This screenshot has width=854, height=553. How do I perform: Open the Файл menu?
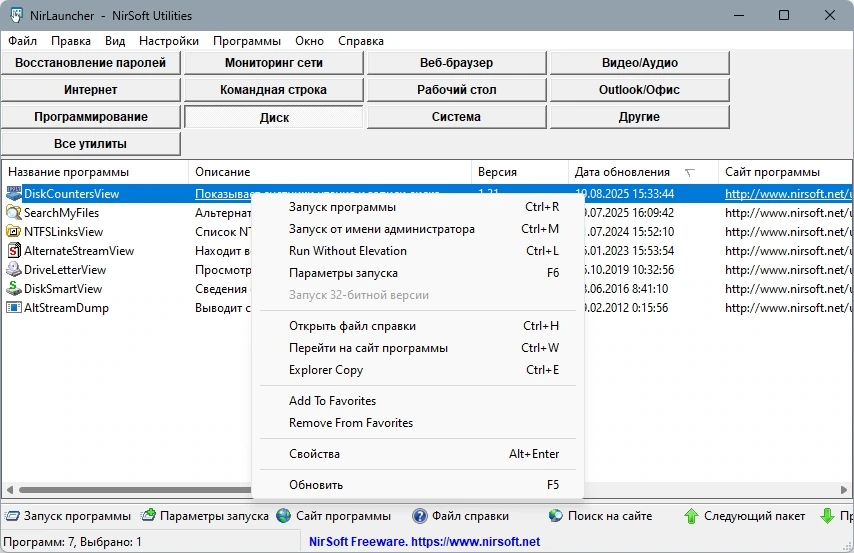tap(22, 41)
